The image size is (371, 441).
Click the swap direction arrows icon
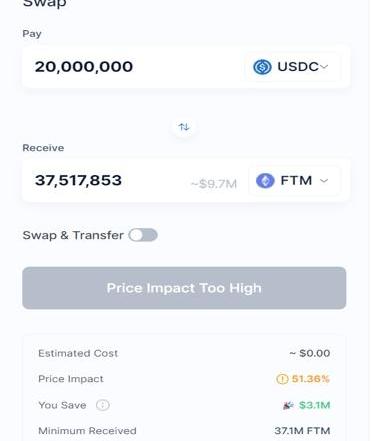[x=184, y=127]
